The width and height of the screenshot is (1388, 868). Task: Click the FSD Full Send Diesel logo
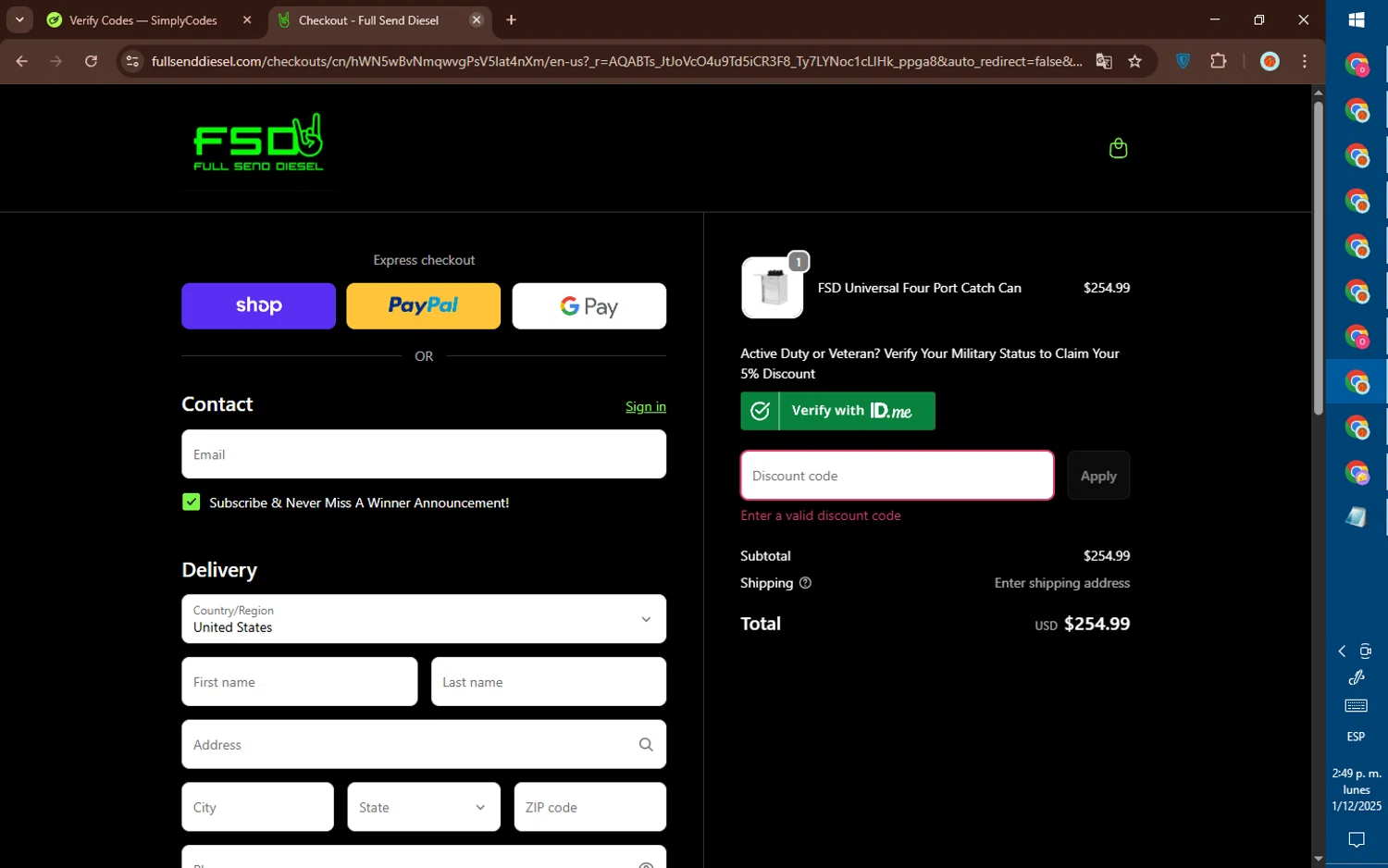(258, 143)
